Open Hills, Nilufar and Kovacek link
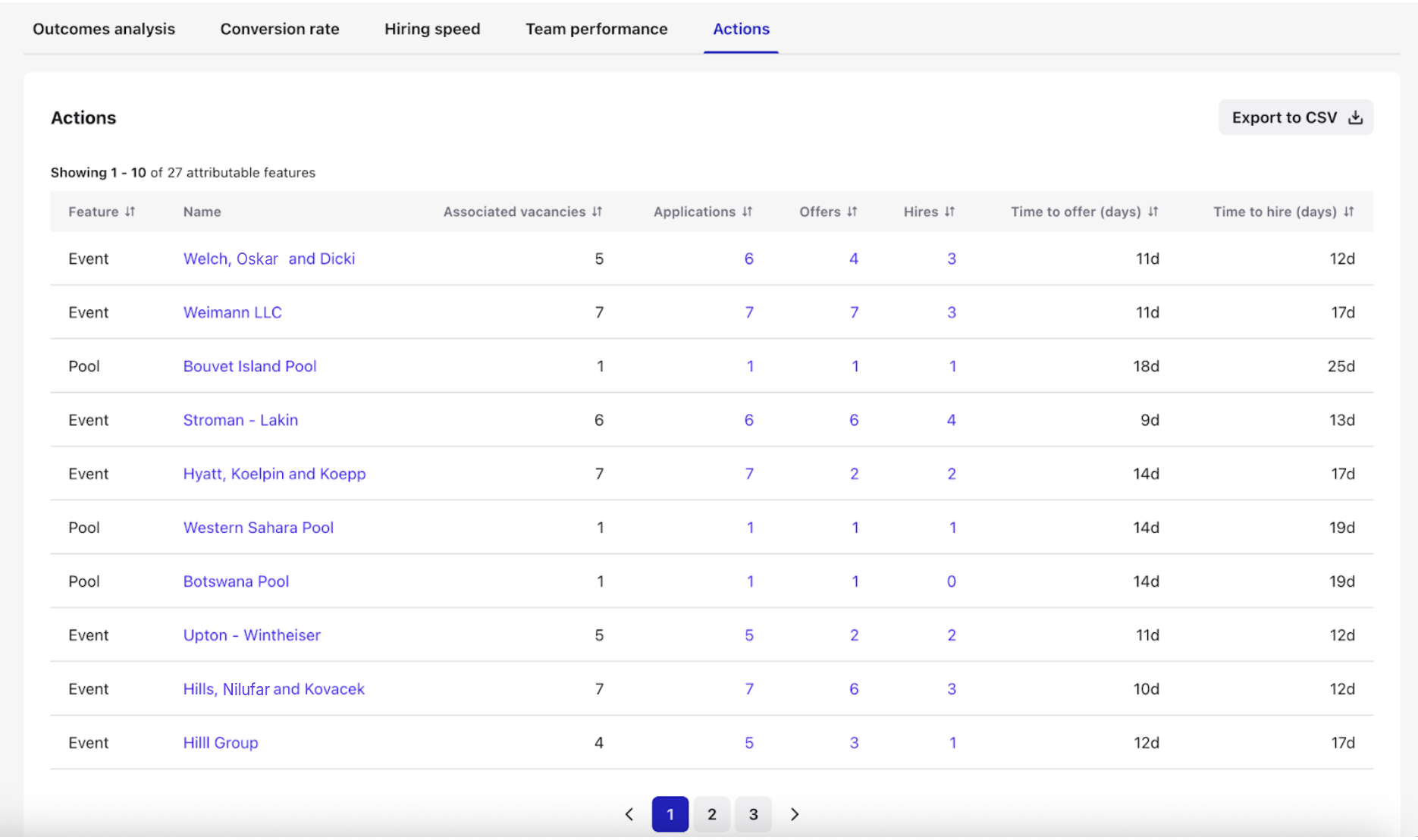1418x840 pixels. pos(275,689)
